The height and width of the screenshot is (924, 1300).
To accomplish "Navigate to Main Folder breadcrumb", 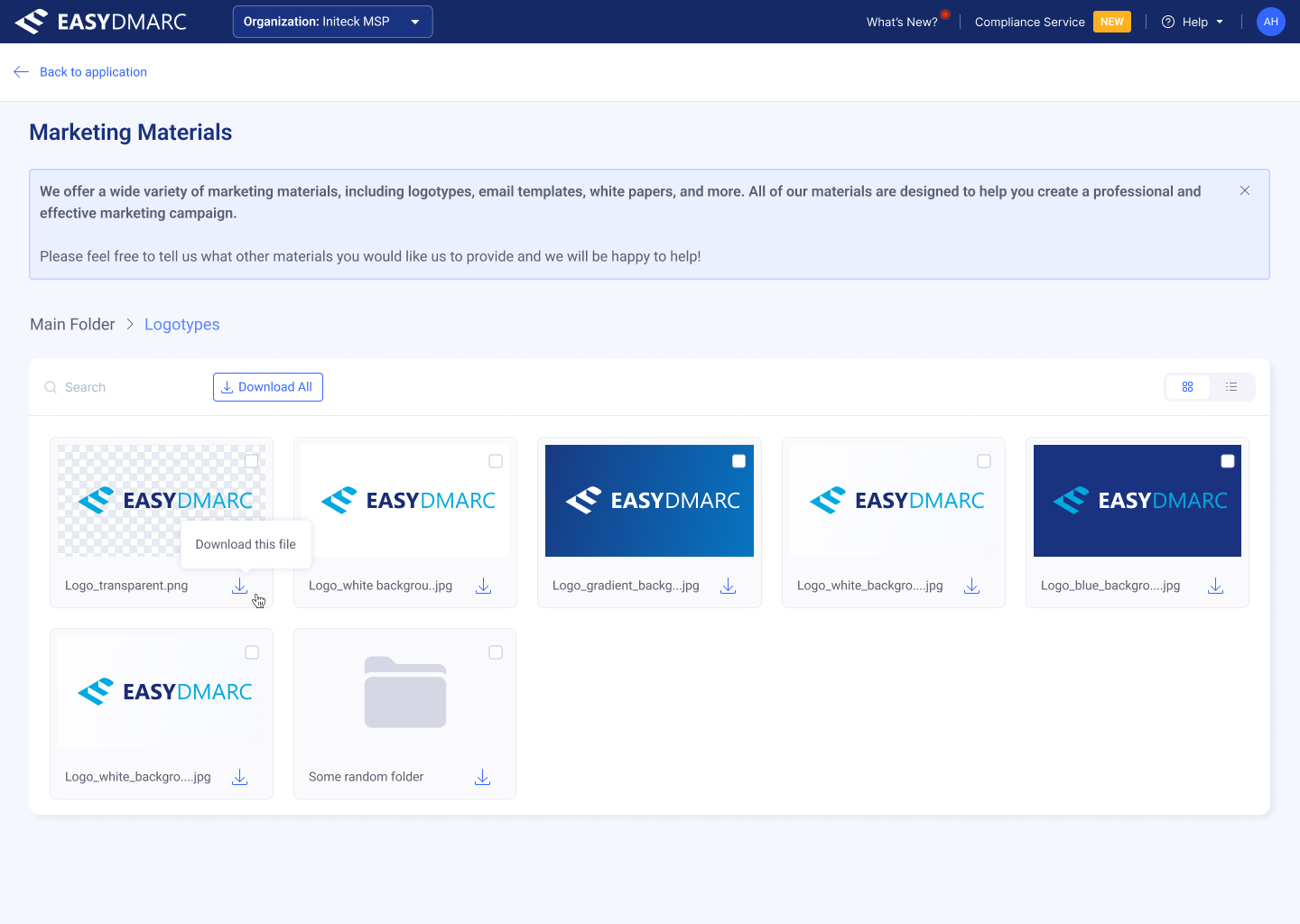I will (x=72, y=324).
